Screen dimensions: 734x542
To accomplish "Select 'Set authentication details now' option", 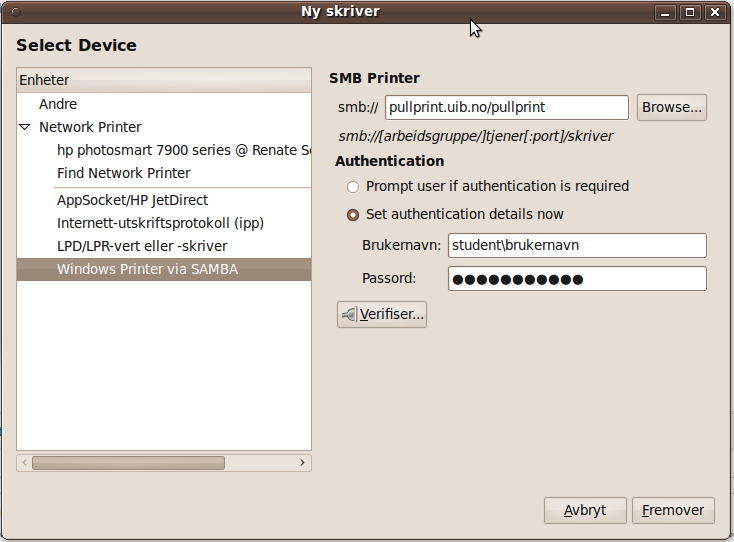I will 352,214.
